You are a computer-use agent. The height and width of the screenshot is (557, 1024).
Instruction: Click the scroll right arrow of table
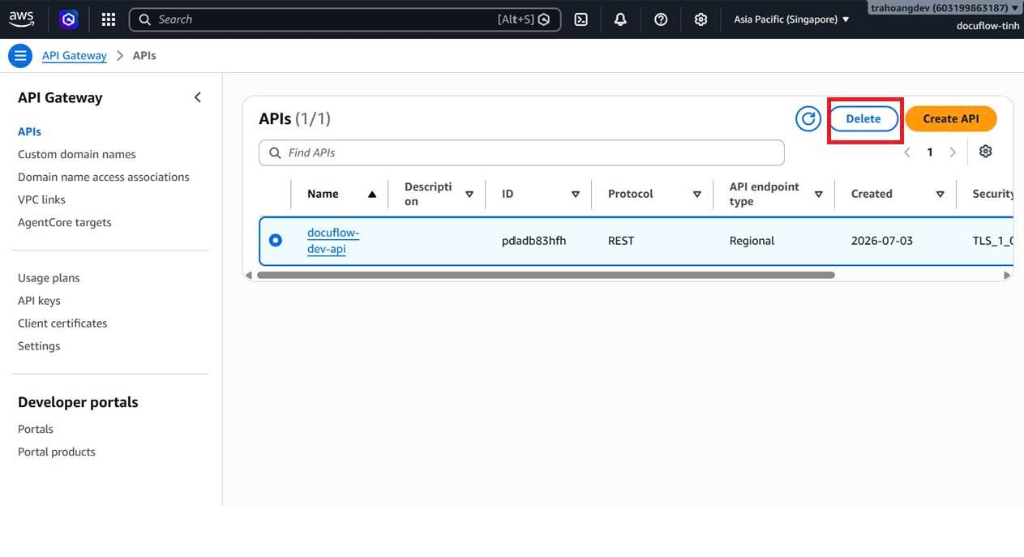(1006, 275)
